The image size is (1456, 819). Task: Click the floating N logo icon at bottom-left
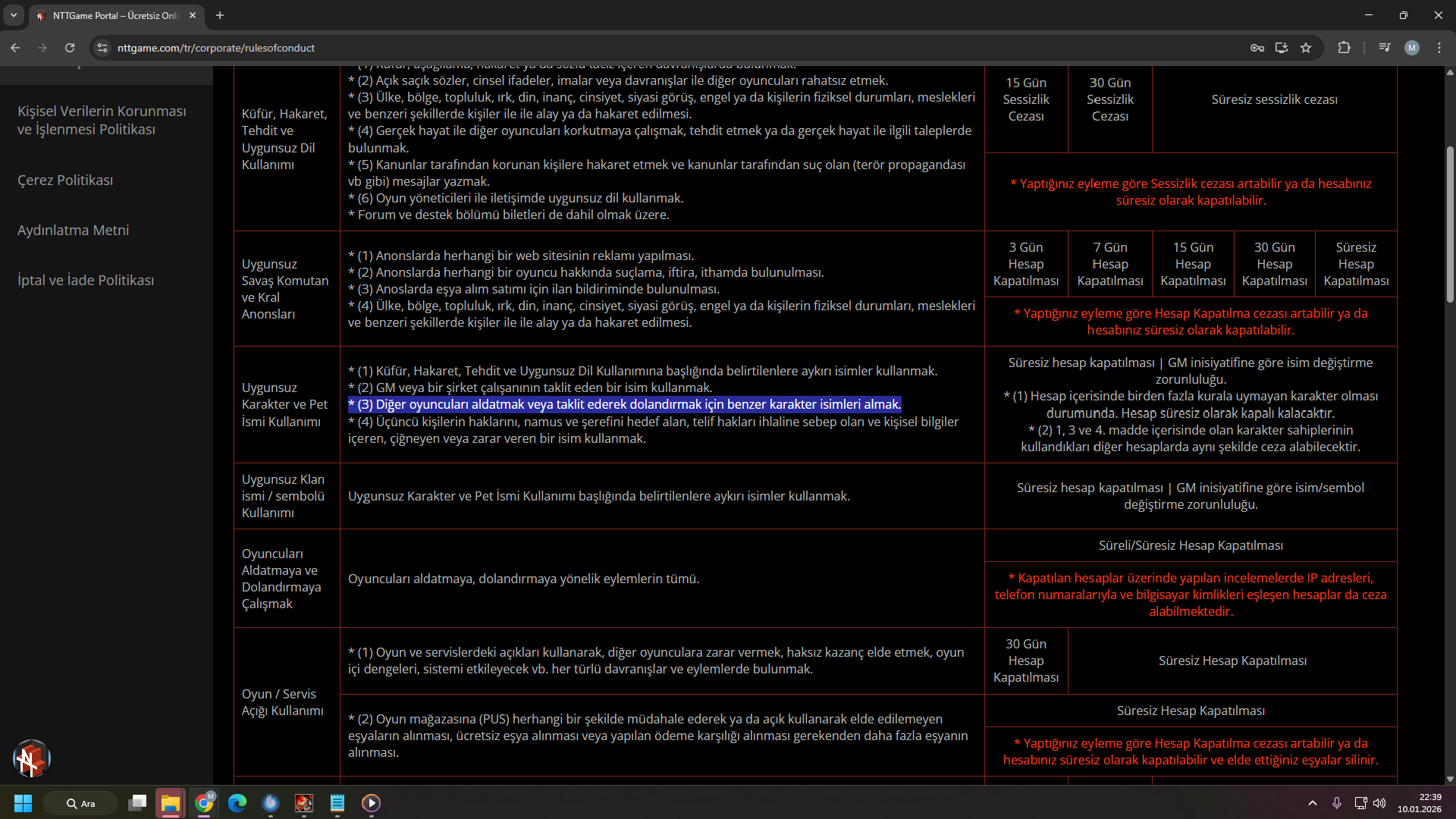click(31, 758)
